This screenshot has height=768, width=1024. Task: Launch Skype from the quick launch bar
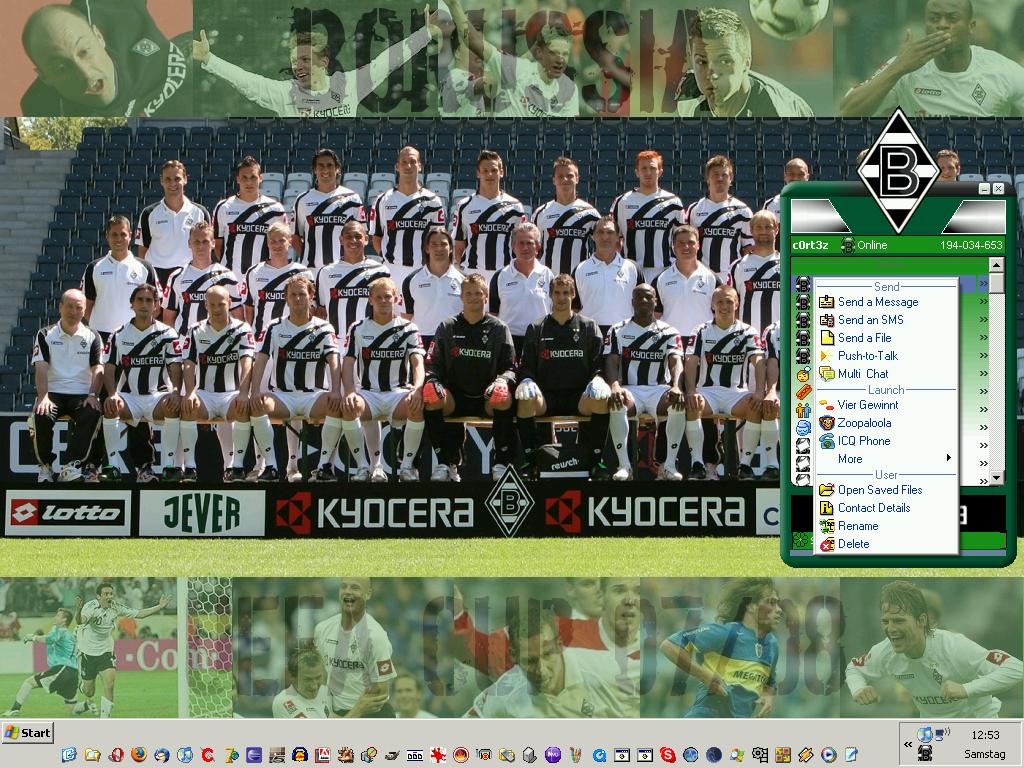coord(667,756)
